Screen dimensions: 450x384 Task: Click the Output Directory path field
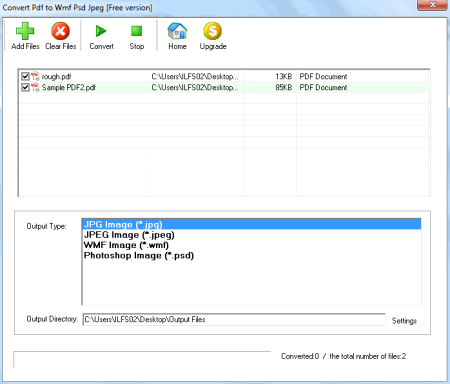coord(234,319)
